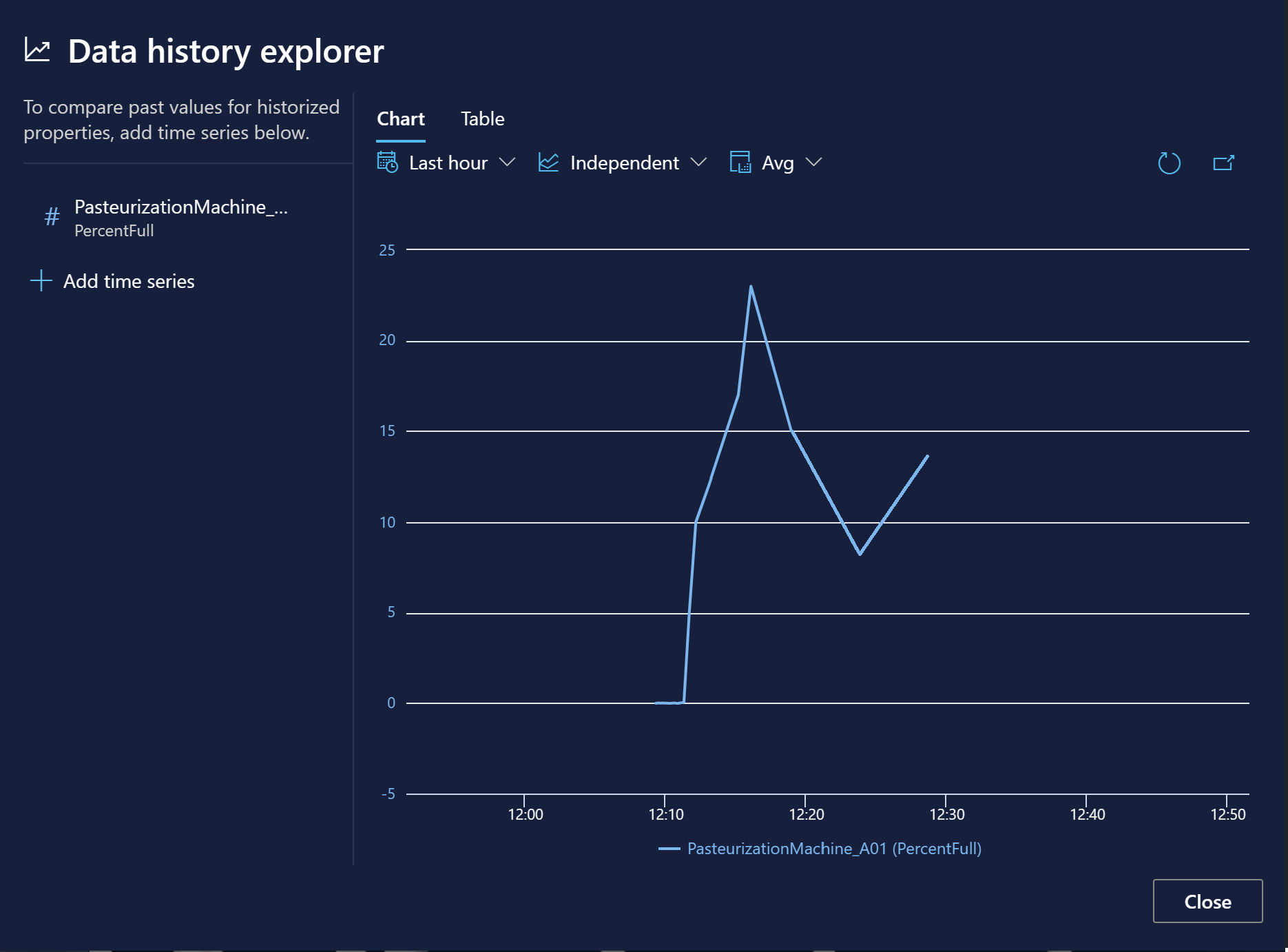The width and height of the screenshot is (1288, 952).
Task: Open the Avg aggregation chevron
Action: pos(813,163)
